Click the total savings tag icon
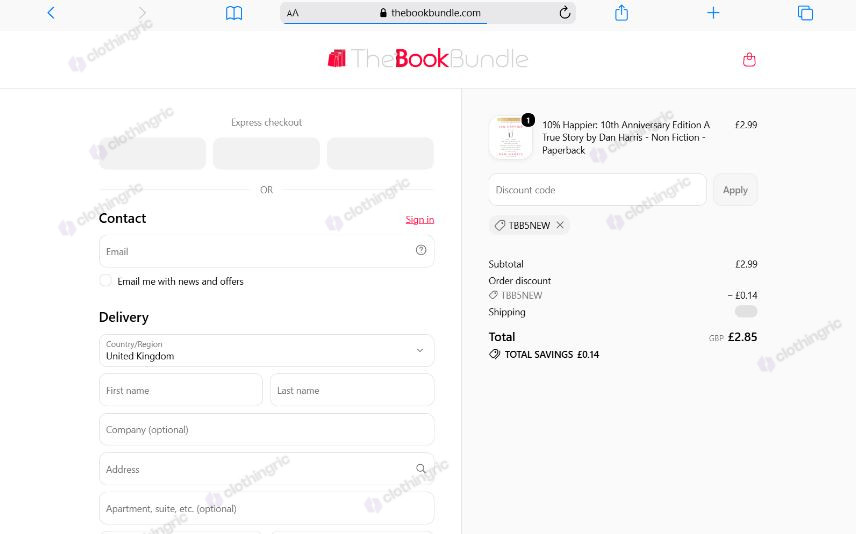856x534 pixels. pos(495,354)
